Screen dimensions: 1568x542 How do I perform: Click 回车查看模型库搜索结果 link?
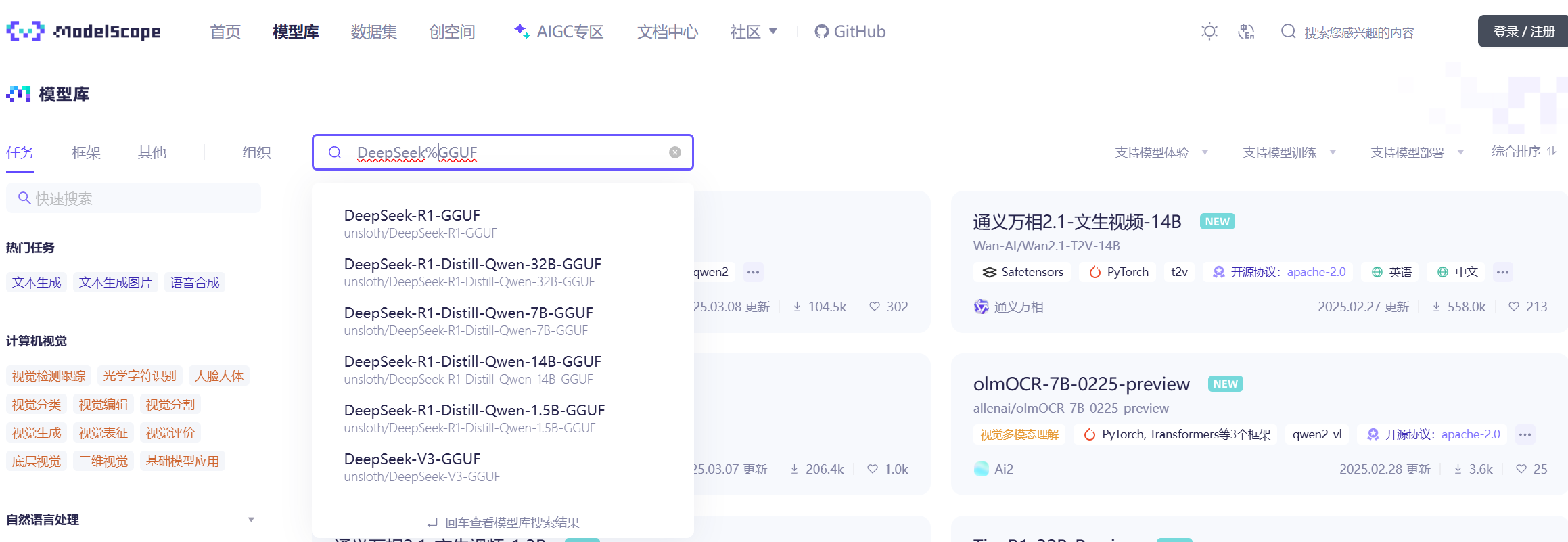(503, 522)
